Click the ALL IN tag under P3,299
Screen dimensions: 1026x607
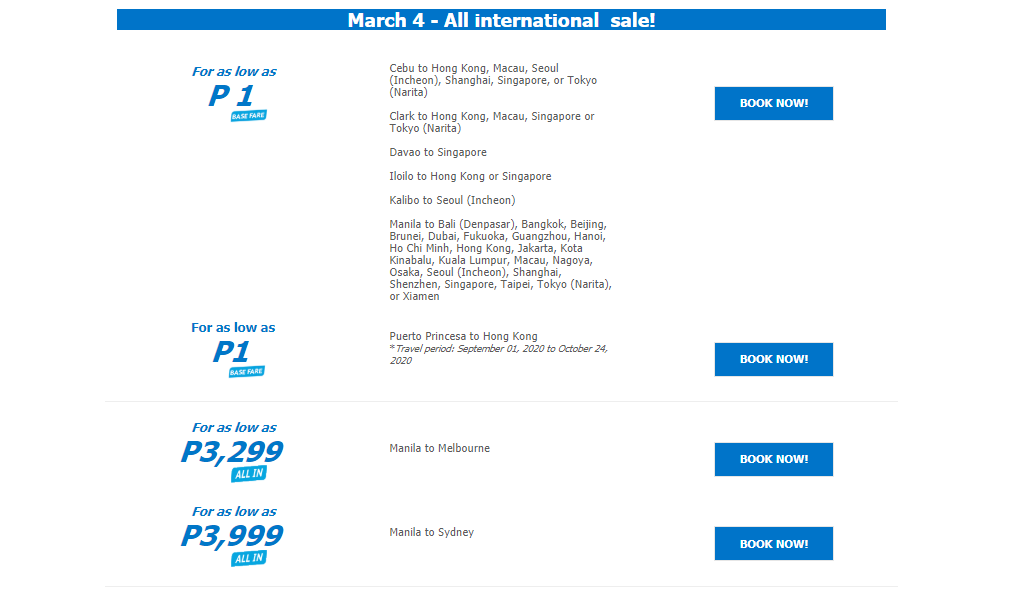point(249,474)
